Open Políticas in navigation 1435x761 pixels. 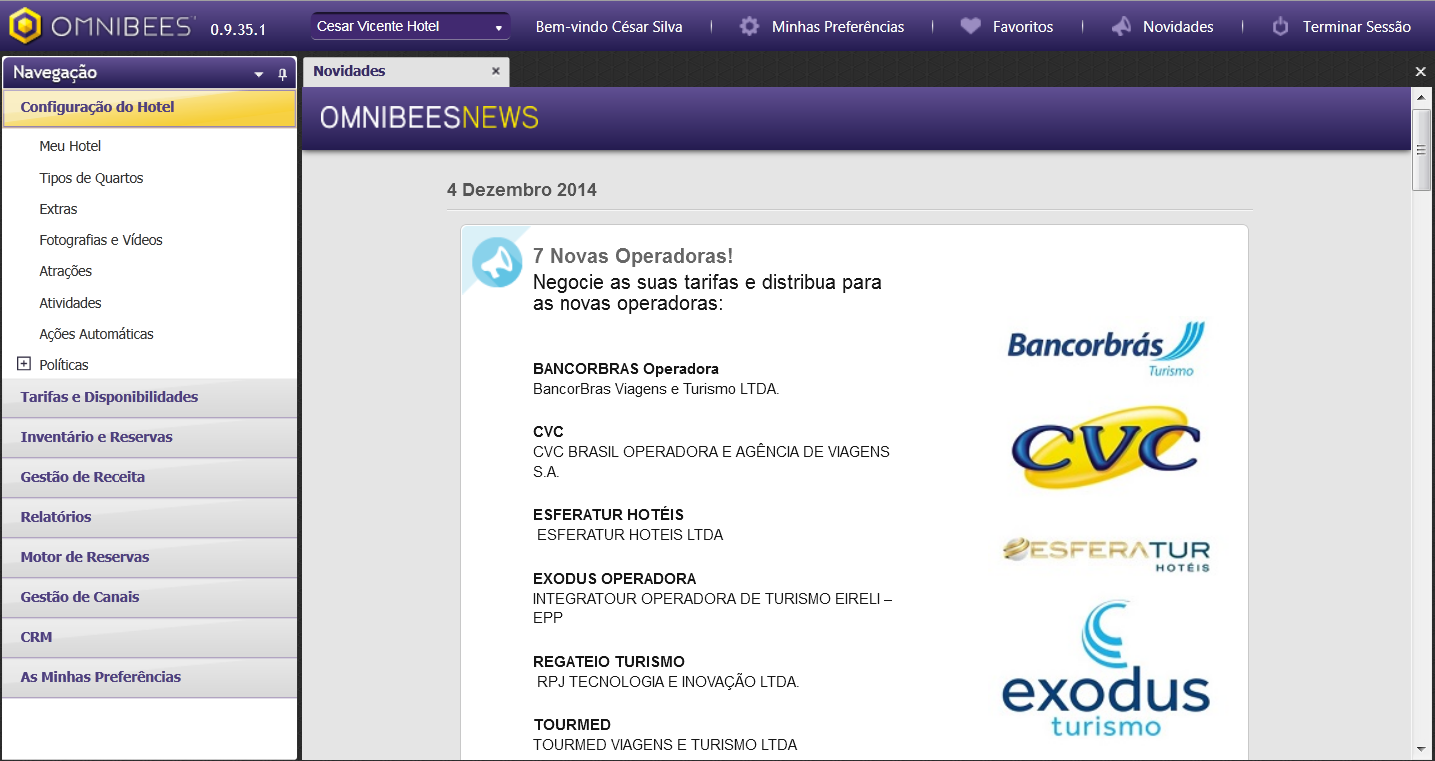64,365
